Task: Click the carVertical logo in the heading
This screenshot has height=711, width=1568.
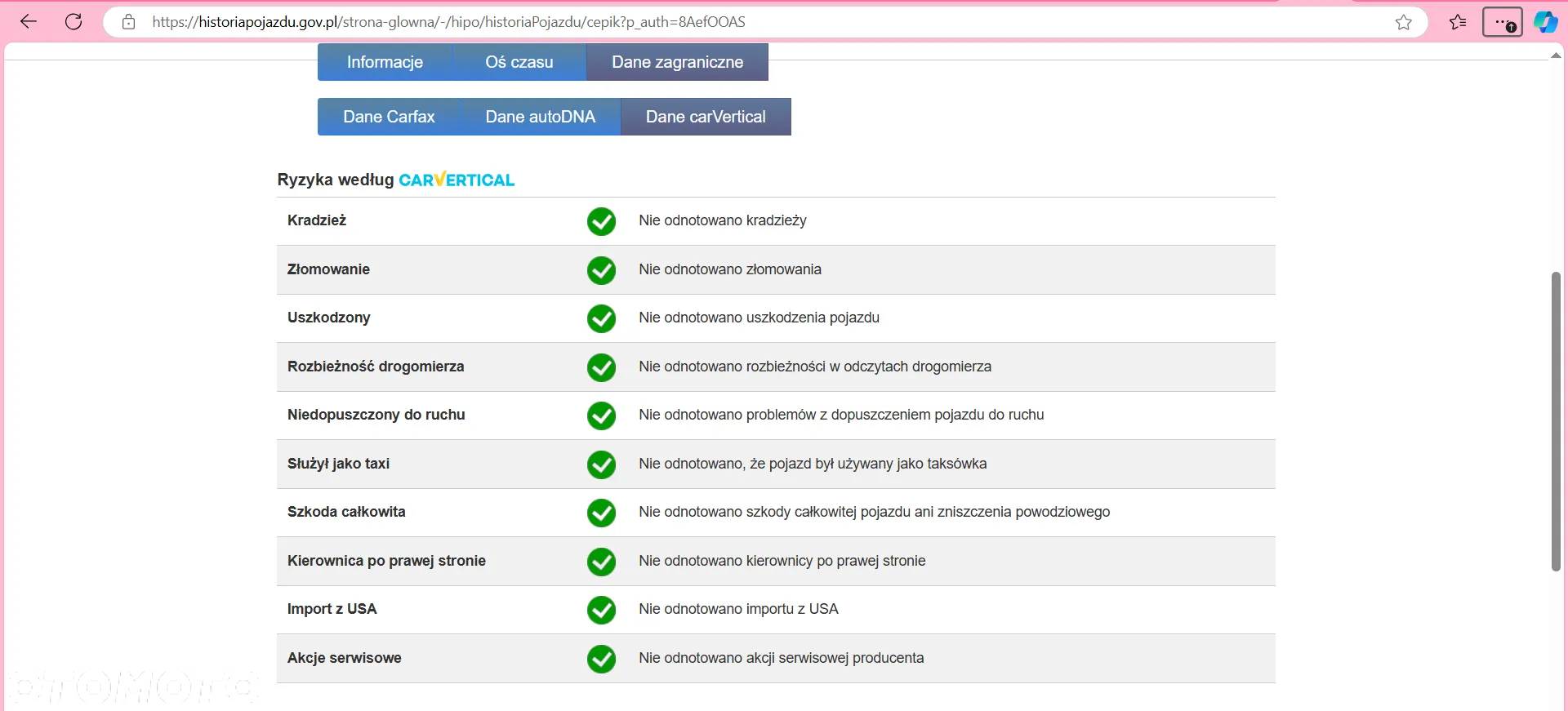Action: click(457, 180)
